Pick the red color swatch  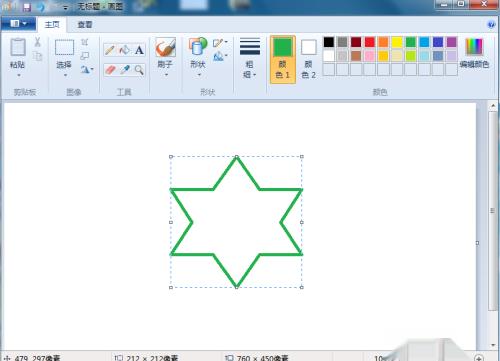(x=370, y=42)
